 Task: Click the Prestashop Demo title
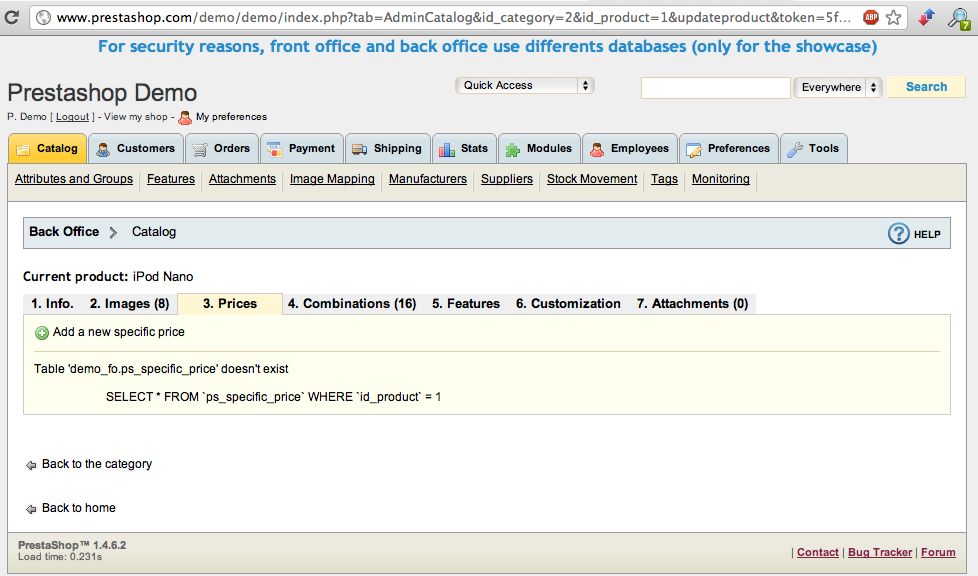[102, 93]
